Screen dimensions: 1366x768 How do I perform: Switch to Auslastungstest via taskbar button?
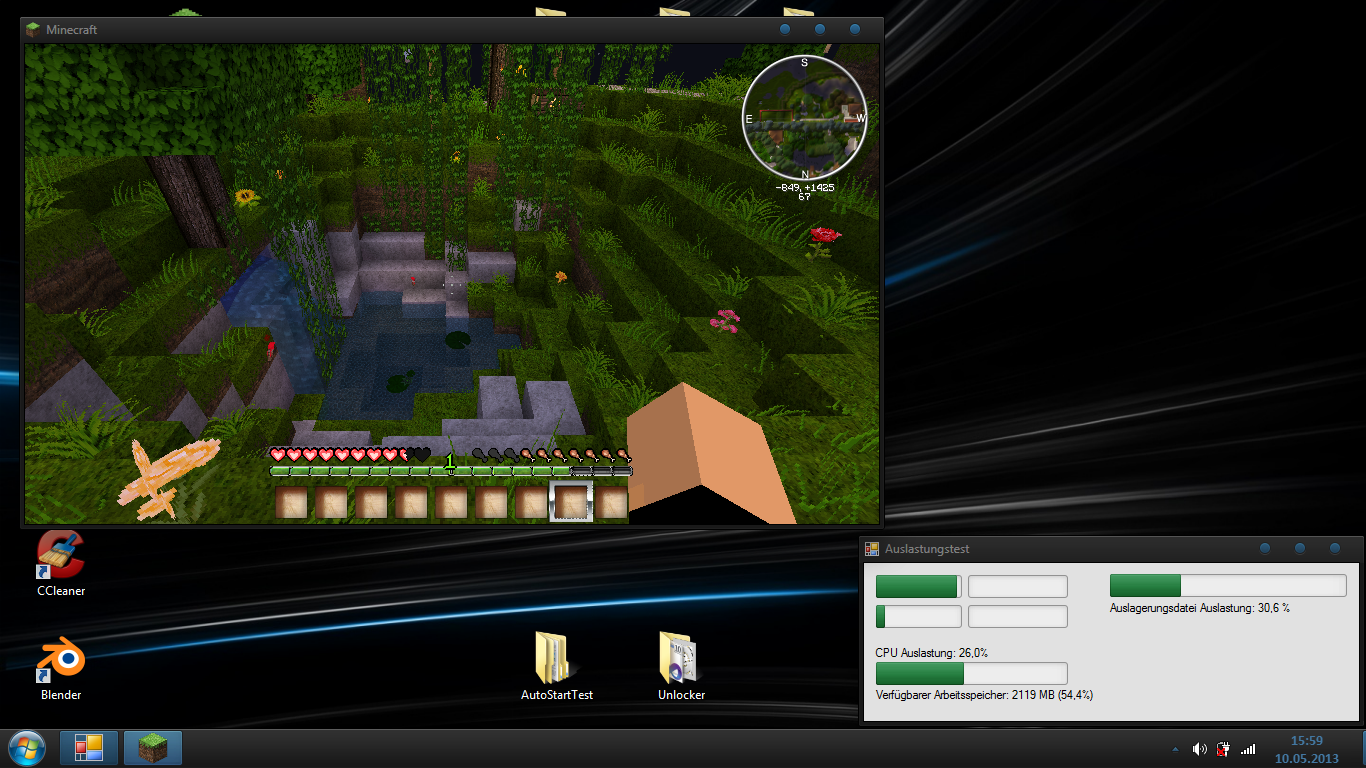[x=89, y=748]
